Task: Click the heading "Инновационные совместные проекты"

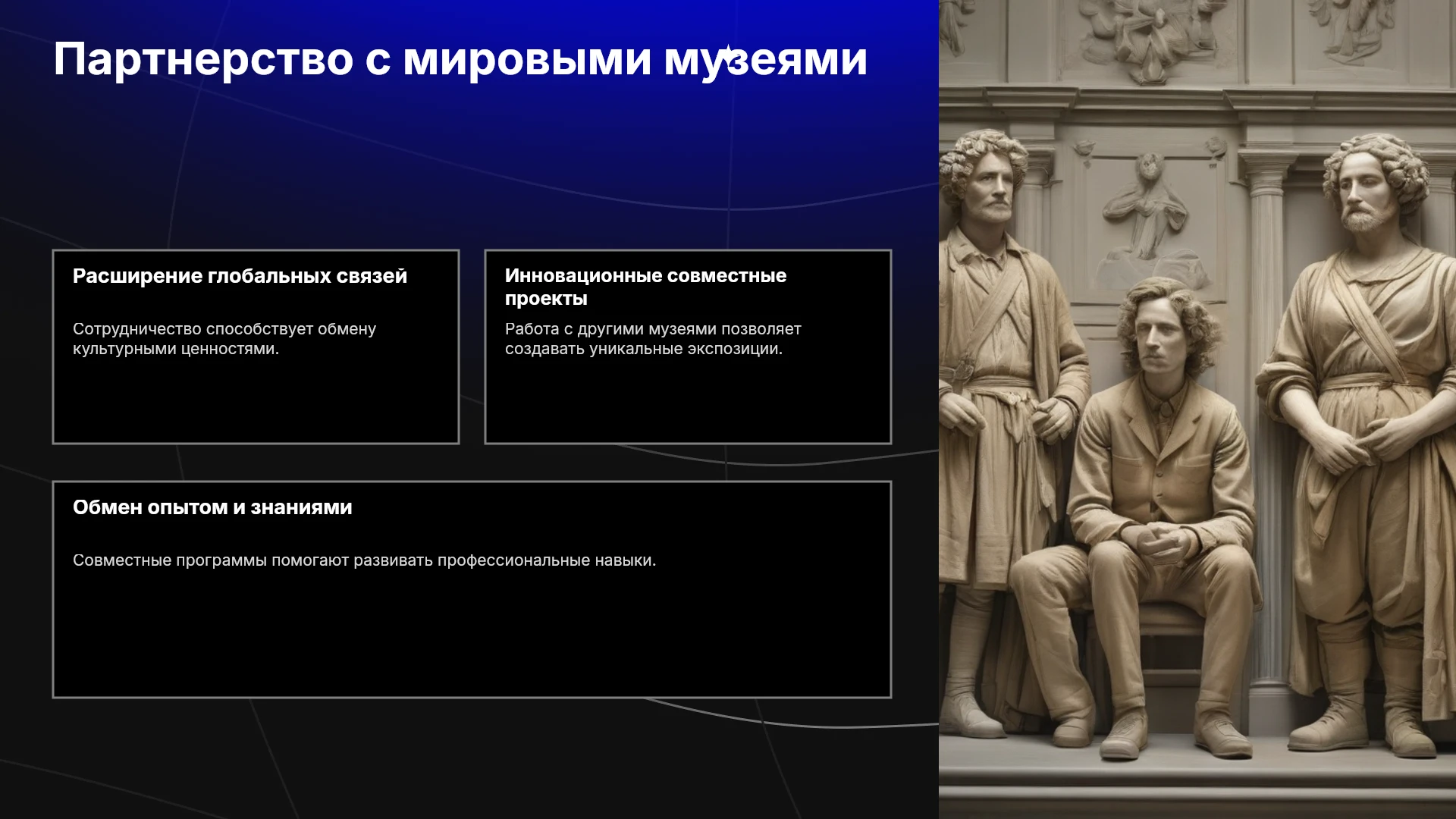Action: pos(645,287)
